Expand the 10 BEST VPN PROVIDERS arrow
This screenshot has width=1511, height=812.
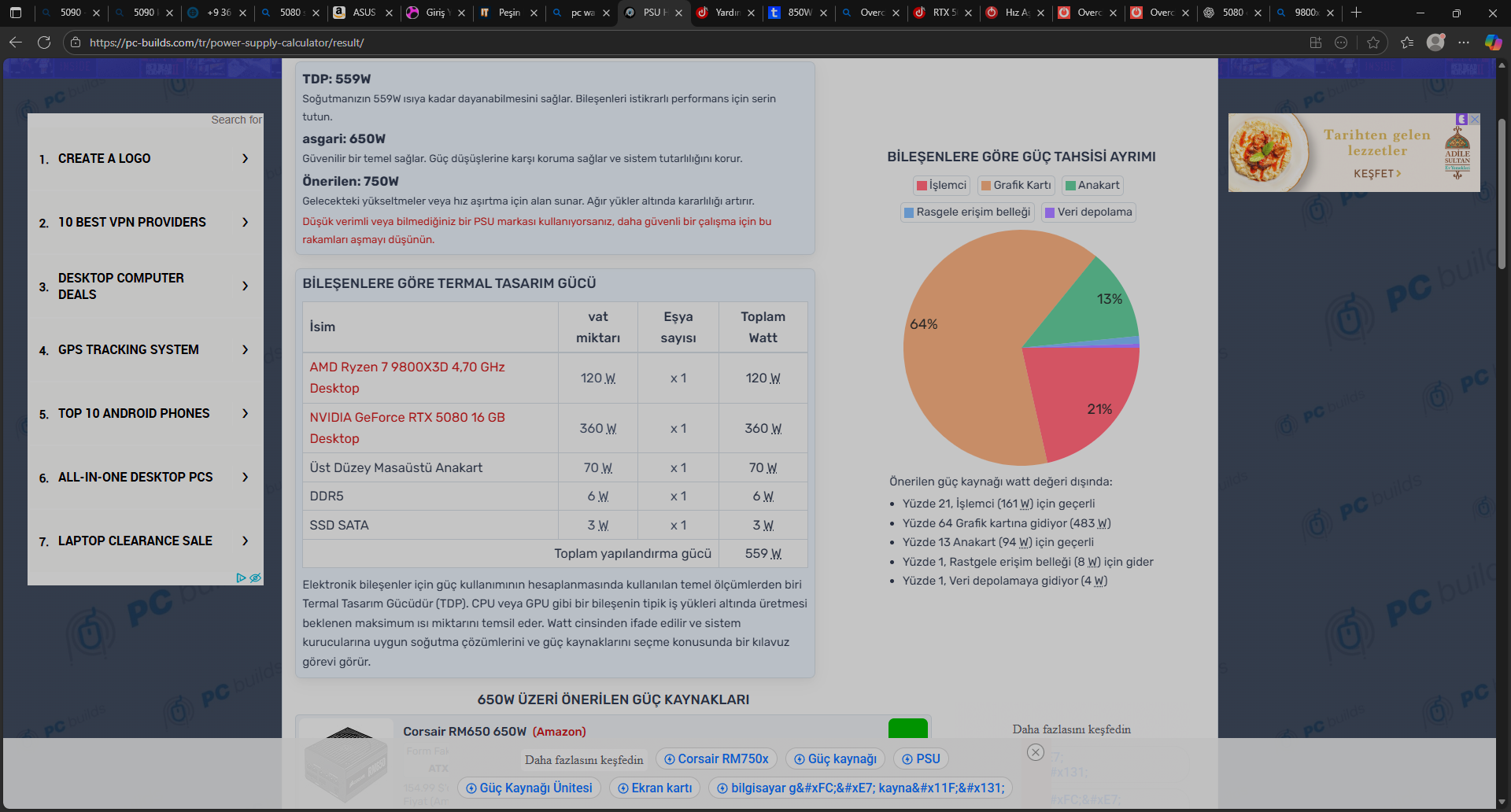click(x=246, y=222)
